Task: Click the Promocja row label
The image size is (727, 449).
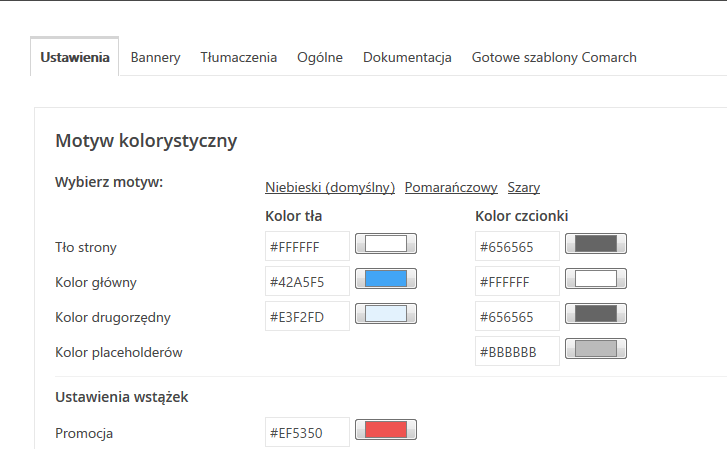Action: (84, 433)
